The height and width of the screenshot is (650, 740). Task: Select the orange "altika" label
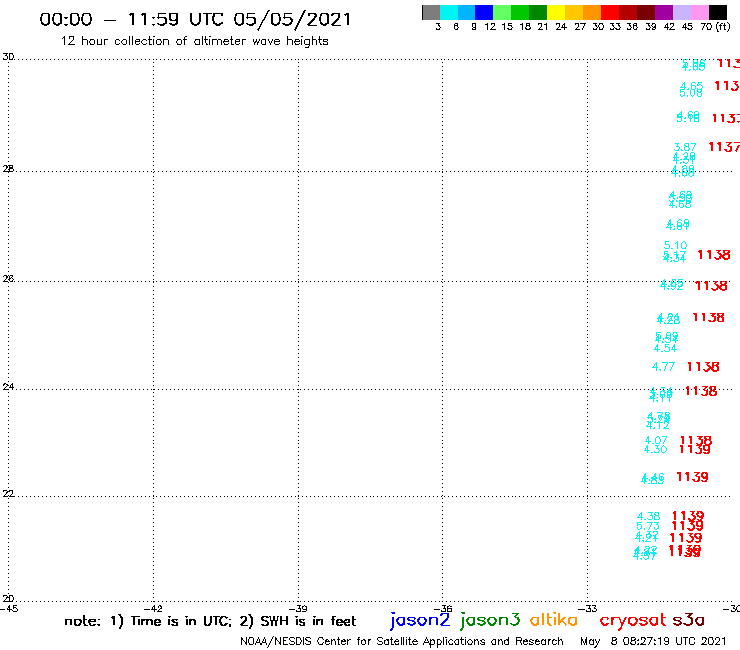554,619
